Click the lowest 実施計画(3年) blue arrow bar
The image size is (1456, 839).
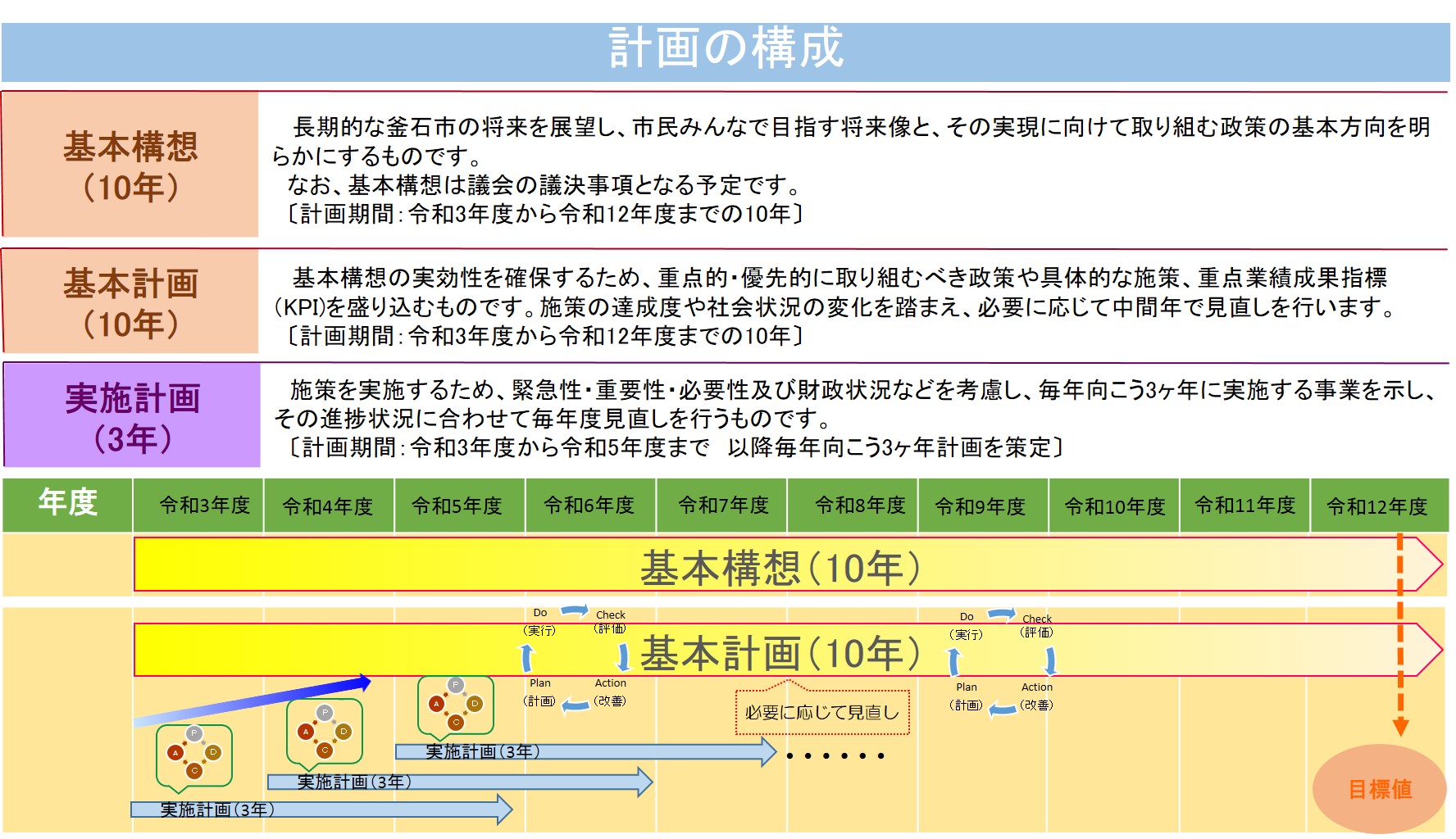(320, 810)
